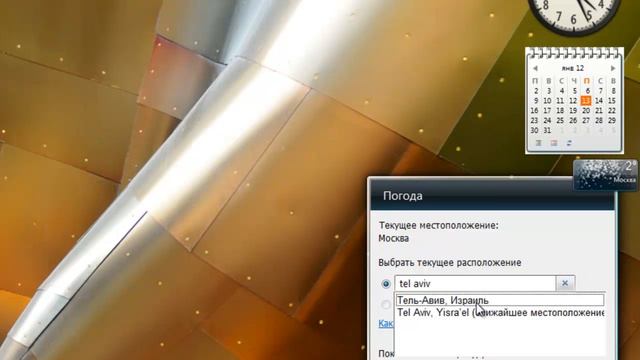The height and width of the screenshot is (360, 640).
Task: Select the first small icon below calendar dates
Action: (x=539, y=143)
